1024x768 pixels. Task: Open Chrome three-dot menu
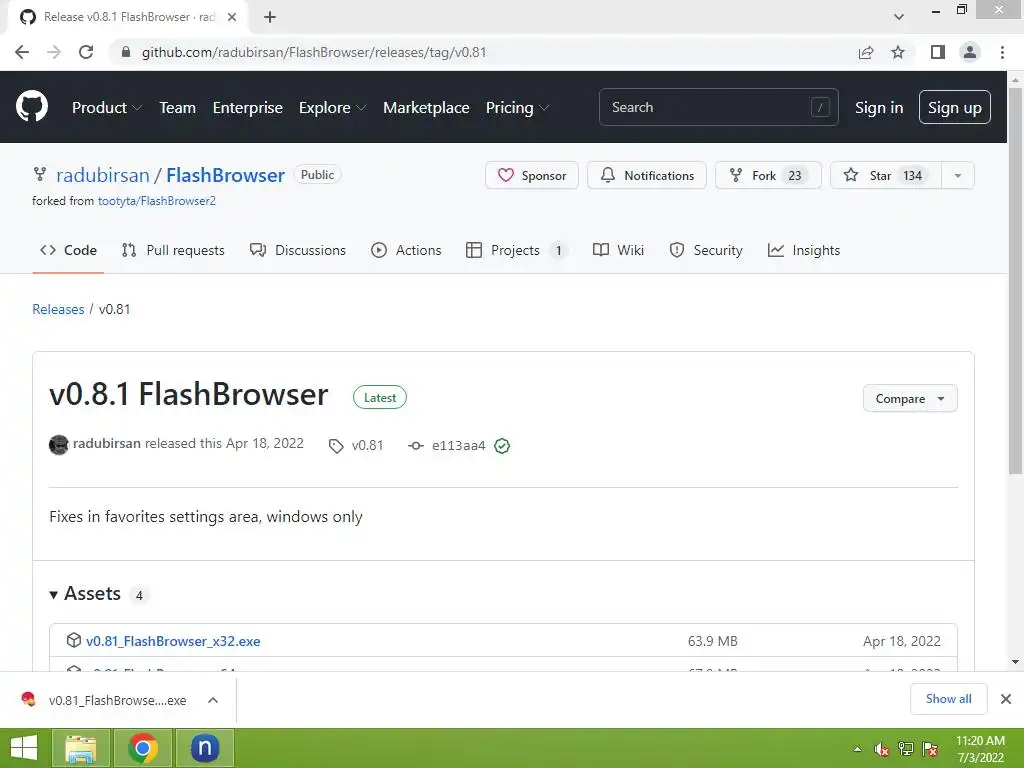[x=1002, y=52]
